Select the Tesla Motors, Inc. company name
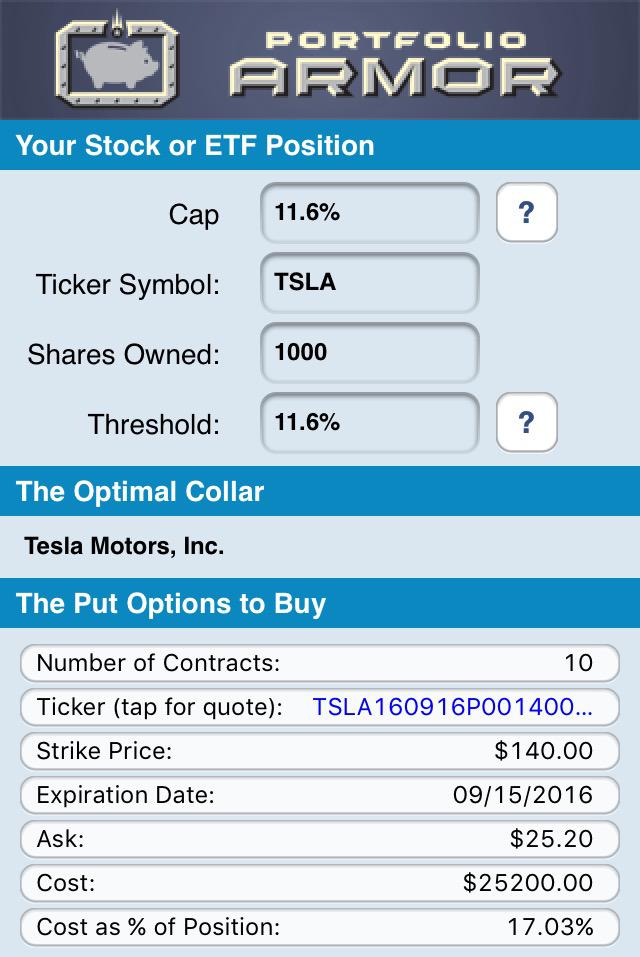The width and height of the screenshot is (640, 957). 124,546
